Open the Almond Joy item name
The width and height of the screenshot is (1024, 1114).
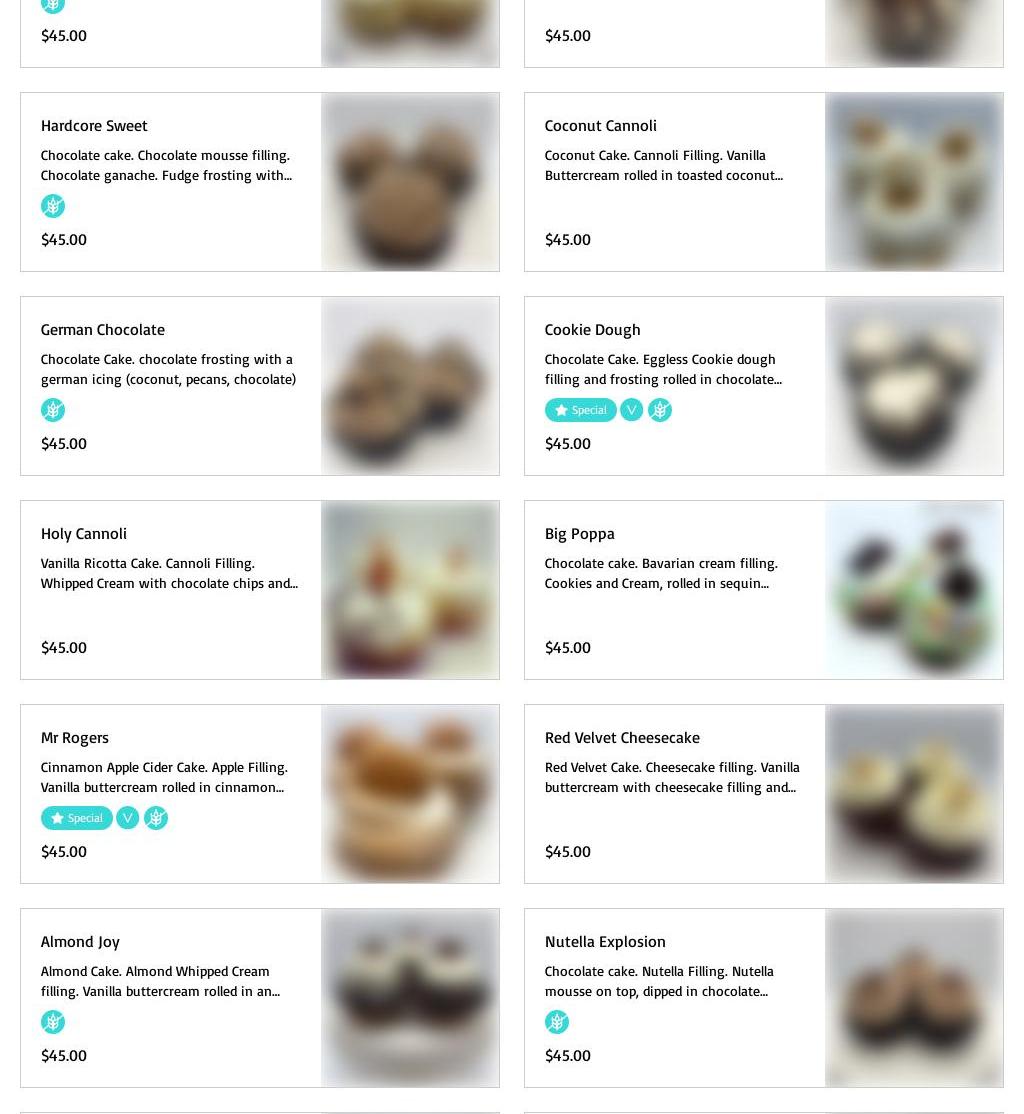[x=80, y=942]
